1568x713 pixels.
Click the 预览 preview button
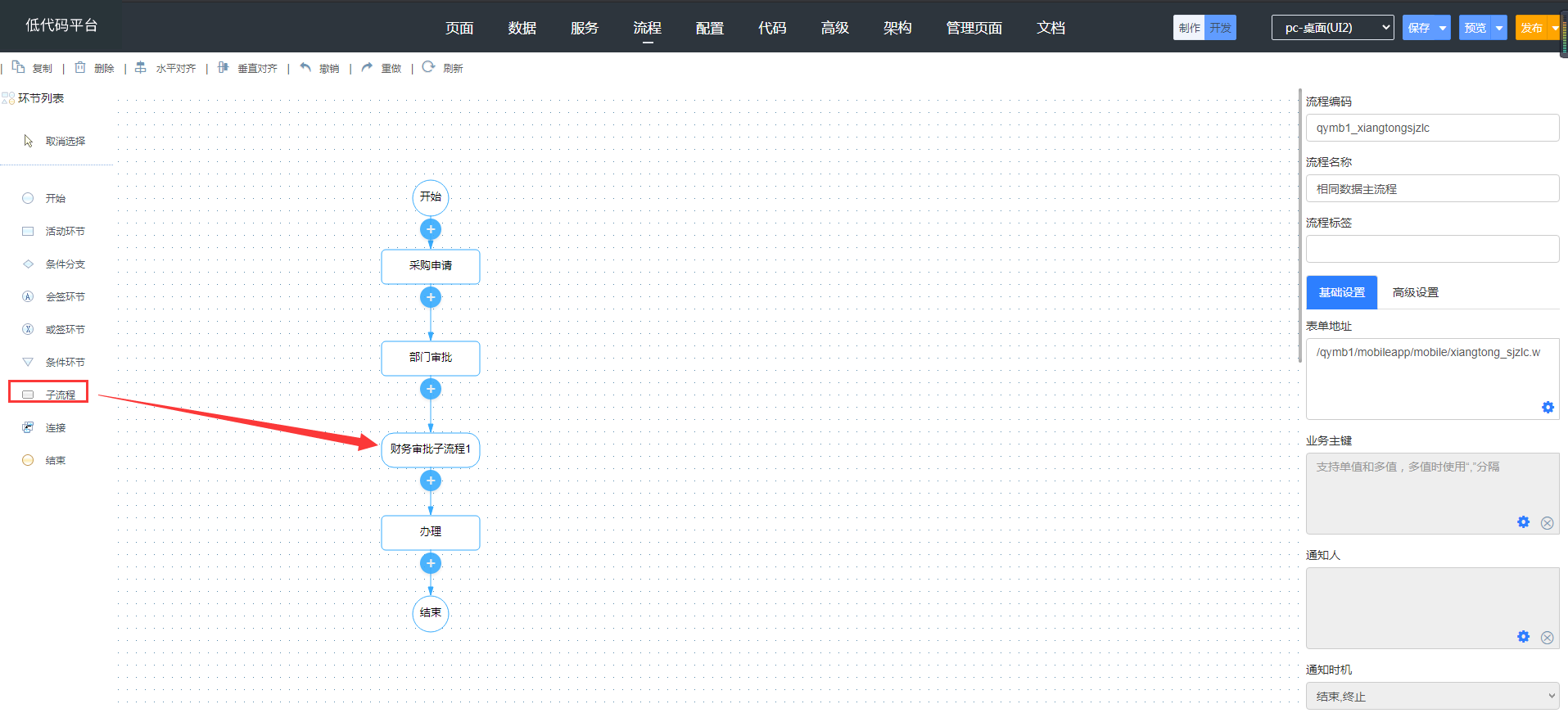pos(1475,28)
